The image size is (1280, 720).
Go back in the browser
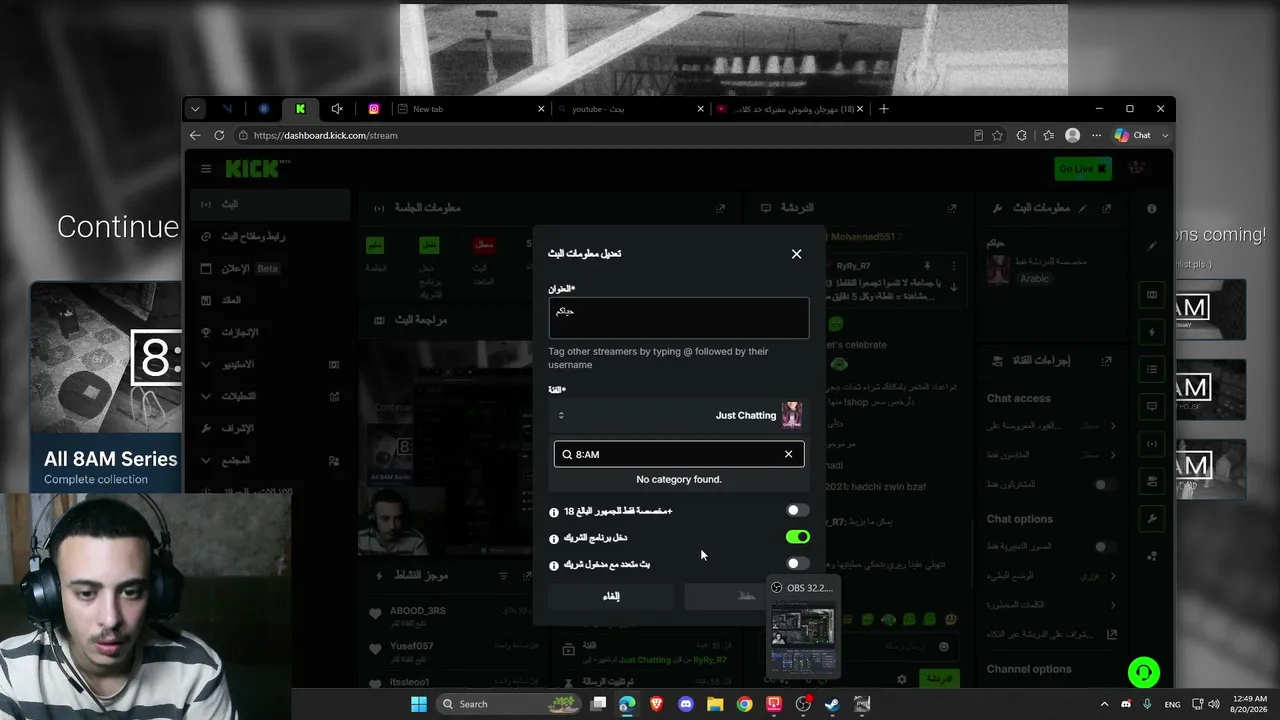(x=196, y=135)
